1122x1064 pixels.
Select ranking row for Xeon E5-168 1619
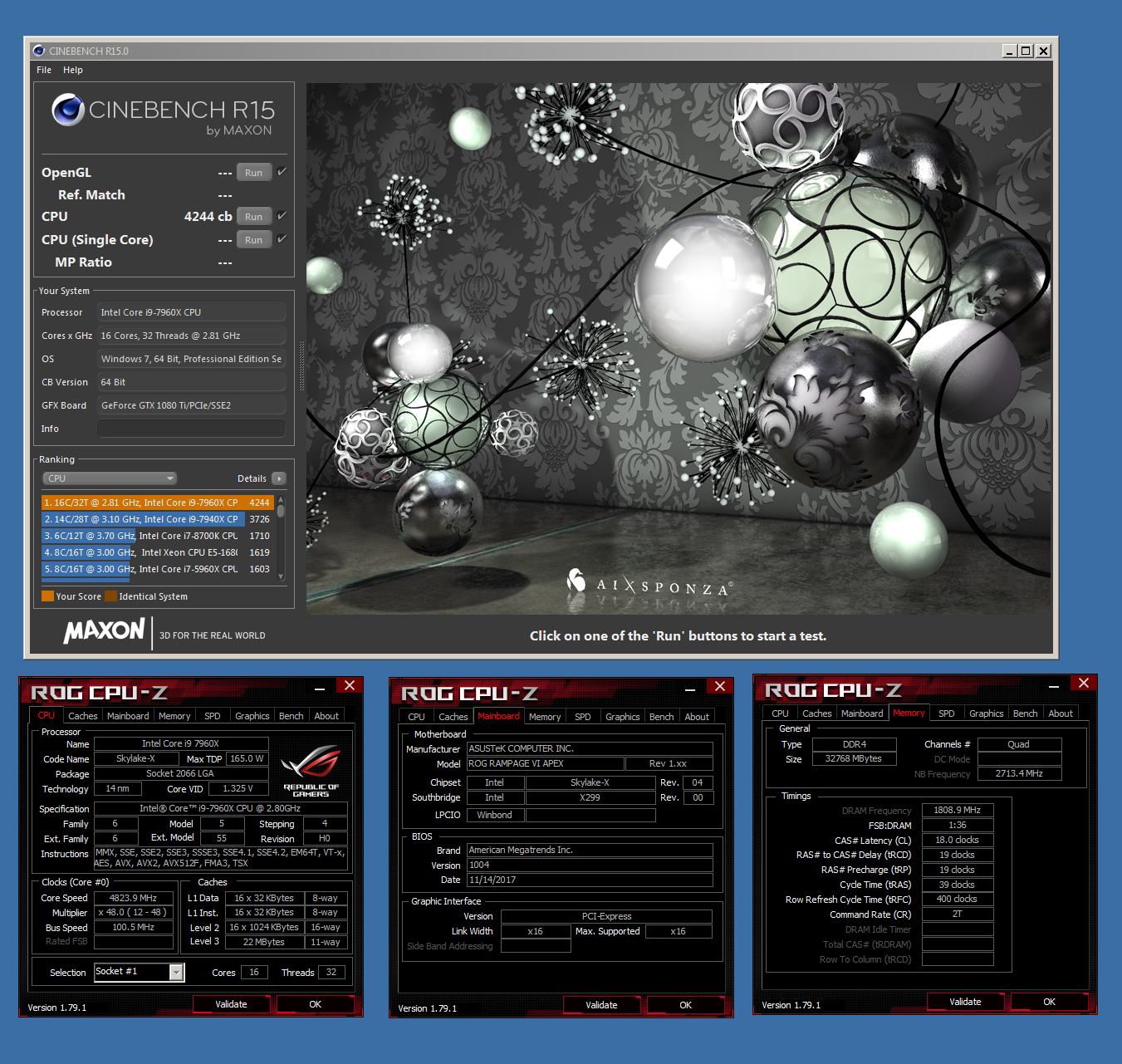point(157,552)
